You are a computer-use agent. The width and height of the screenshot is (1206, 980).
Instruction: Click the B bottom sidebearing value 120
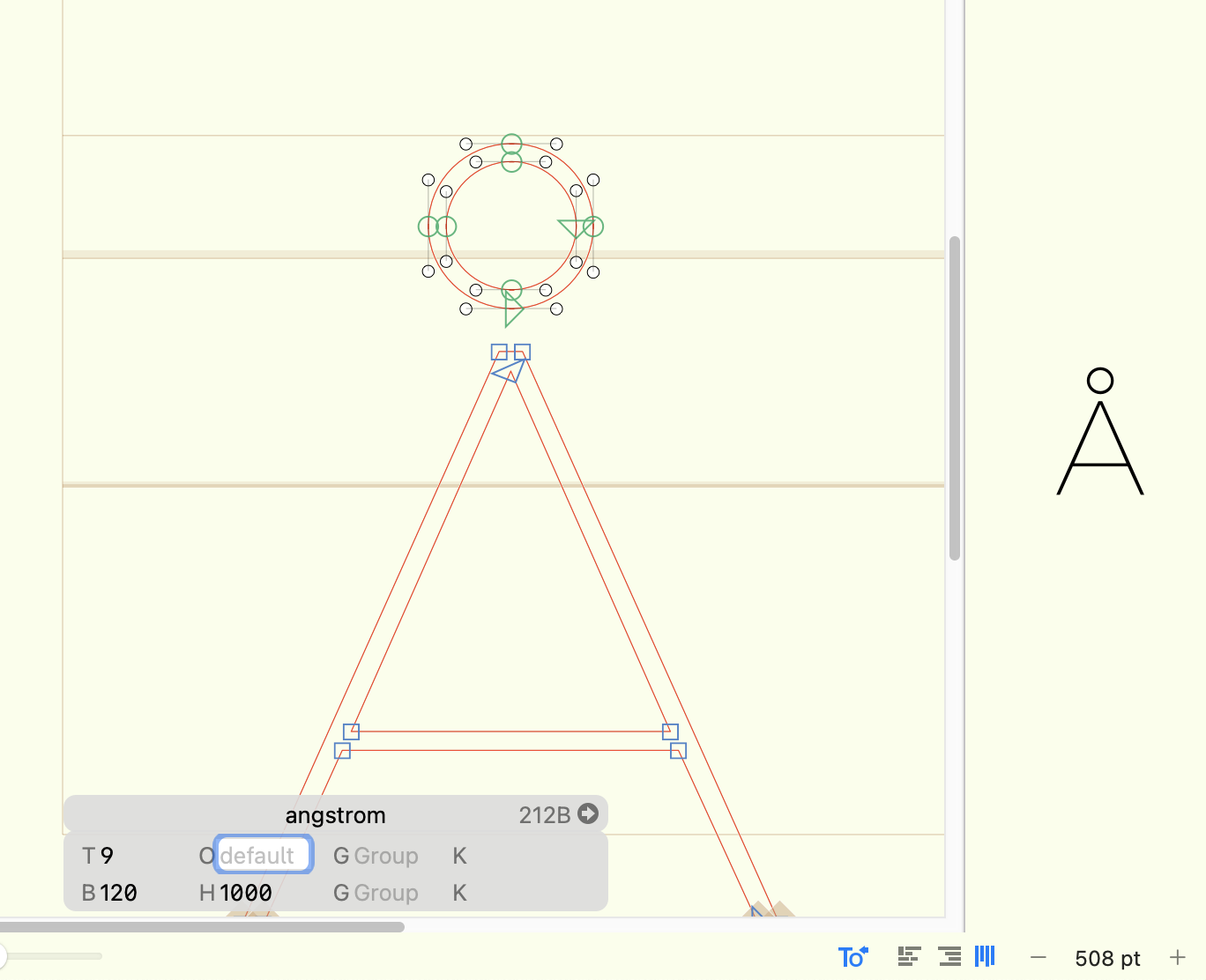pyautogui.click(x=118, y=893)
